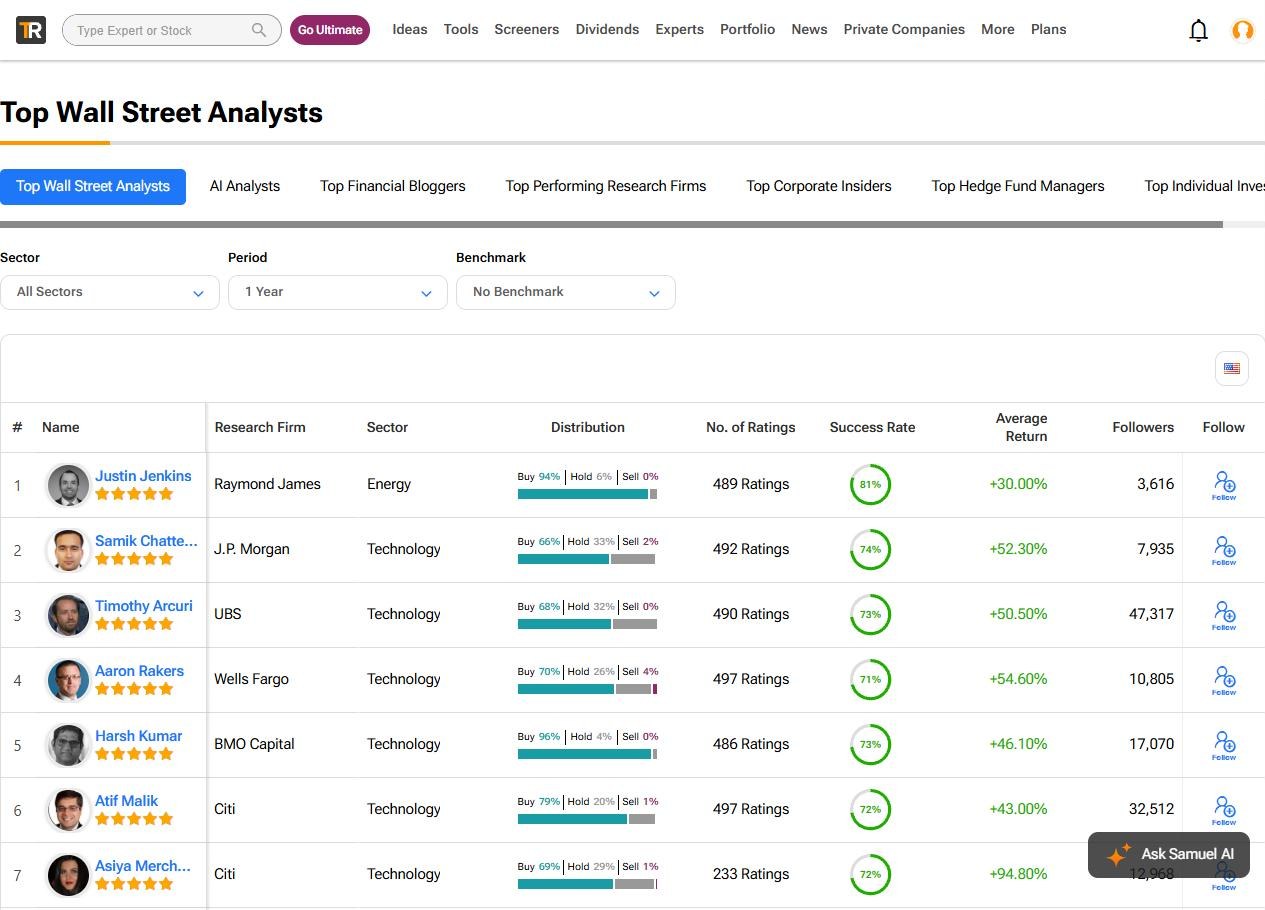Click the Ask Samuel AI sparkle icon

(1118, 855)
